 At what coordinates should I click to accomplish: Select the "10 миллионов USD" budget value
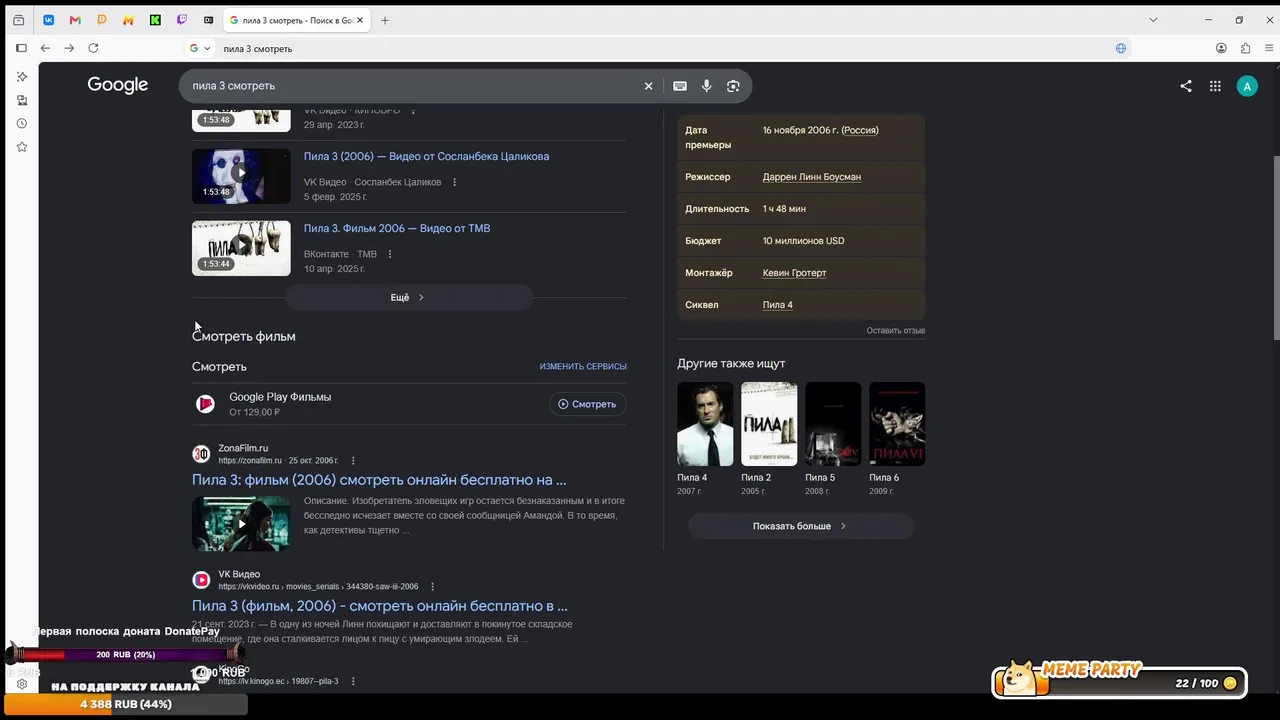coord(804,241)
